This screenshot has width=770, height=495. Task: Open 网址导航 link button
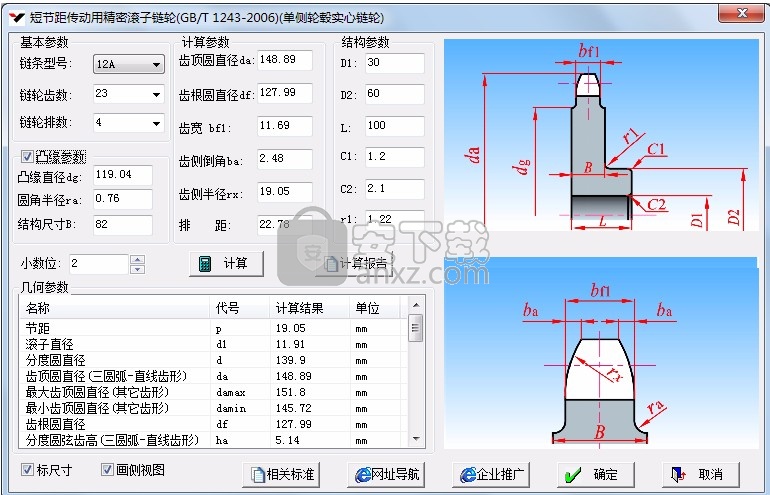point(386,474)
